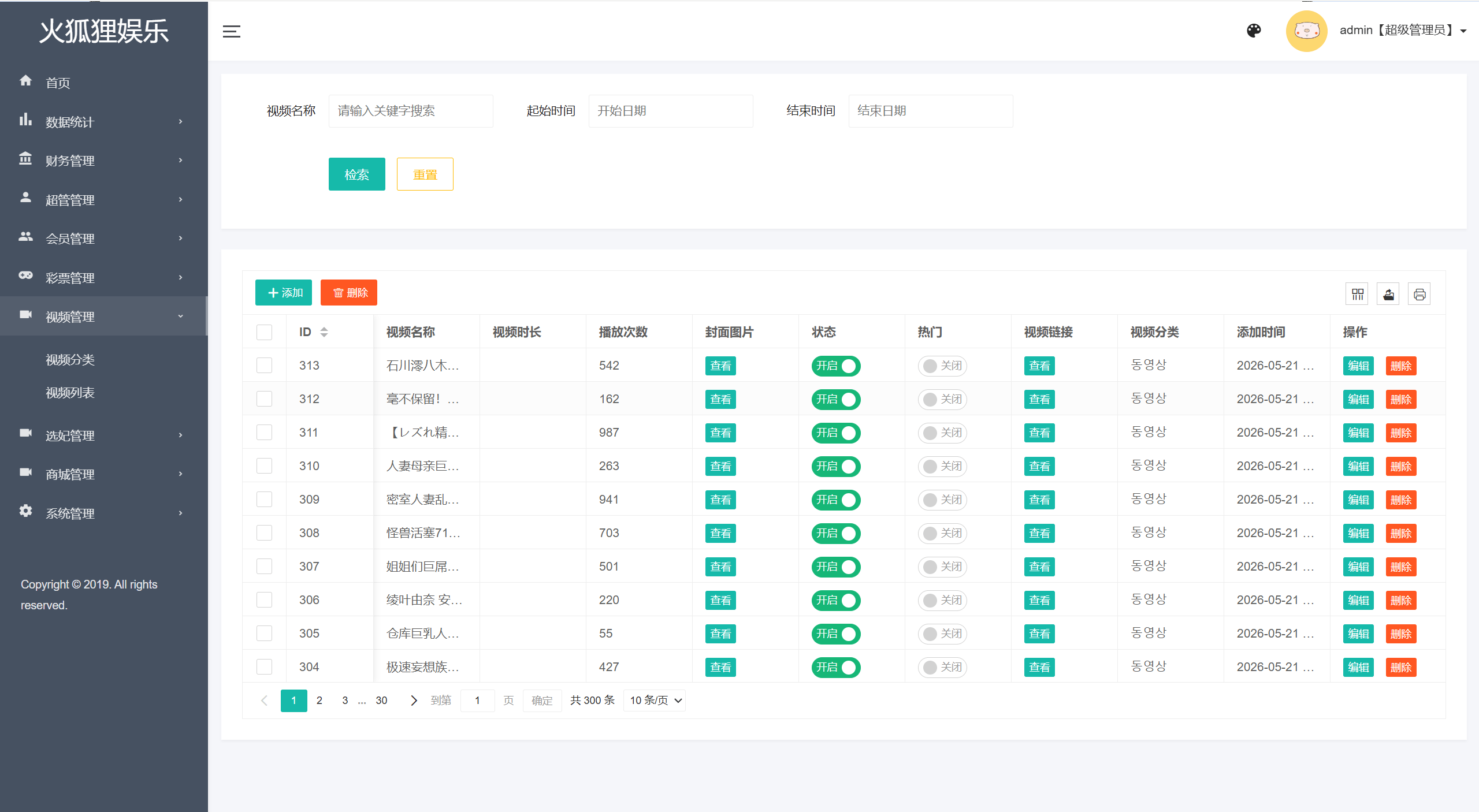This screenshot has width=1479, height=812.
Task: Click the orange 删除 button for ID 306
Action: pos(1401,601)
